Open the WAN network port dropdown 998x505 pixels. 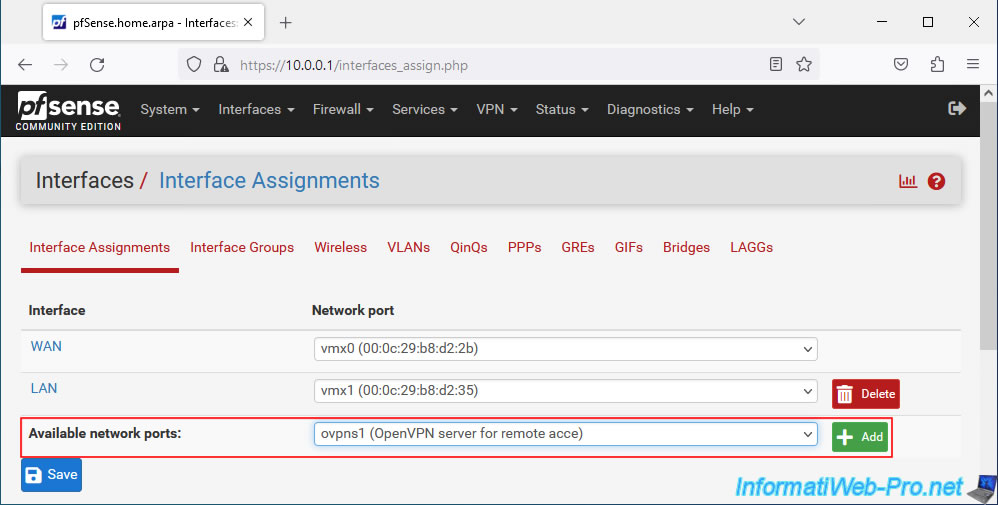coord(566,349)
